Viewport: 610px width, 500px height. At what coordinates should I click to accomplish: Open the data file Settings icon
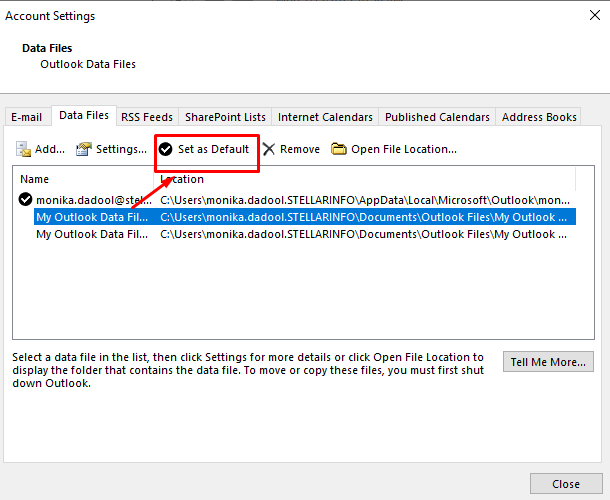pyautogui.click(x=84, y=149)
